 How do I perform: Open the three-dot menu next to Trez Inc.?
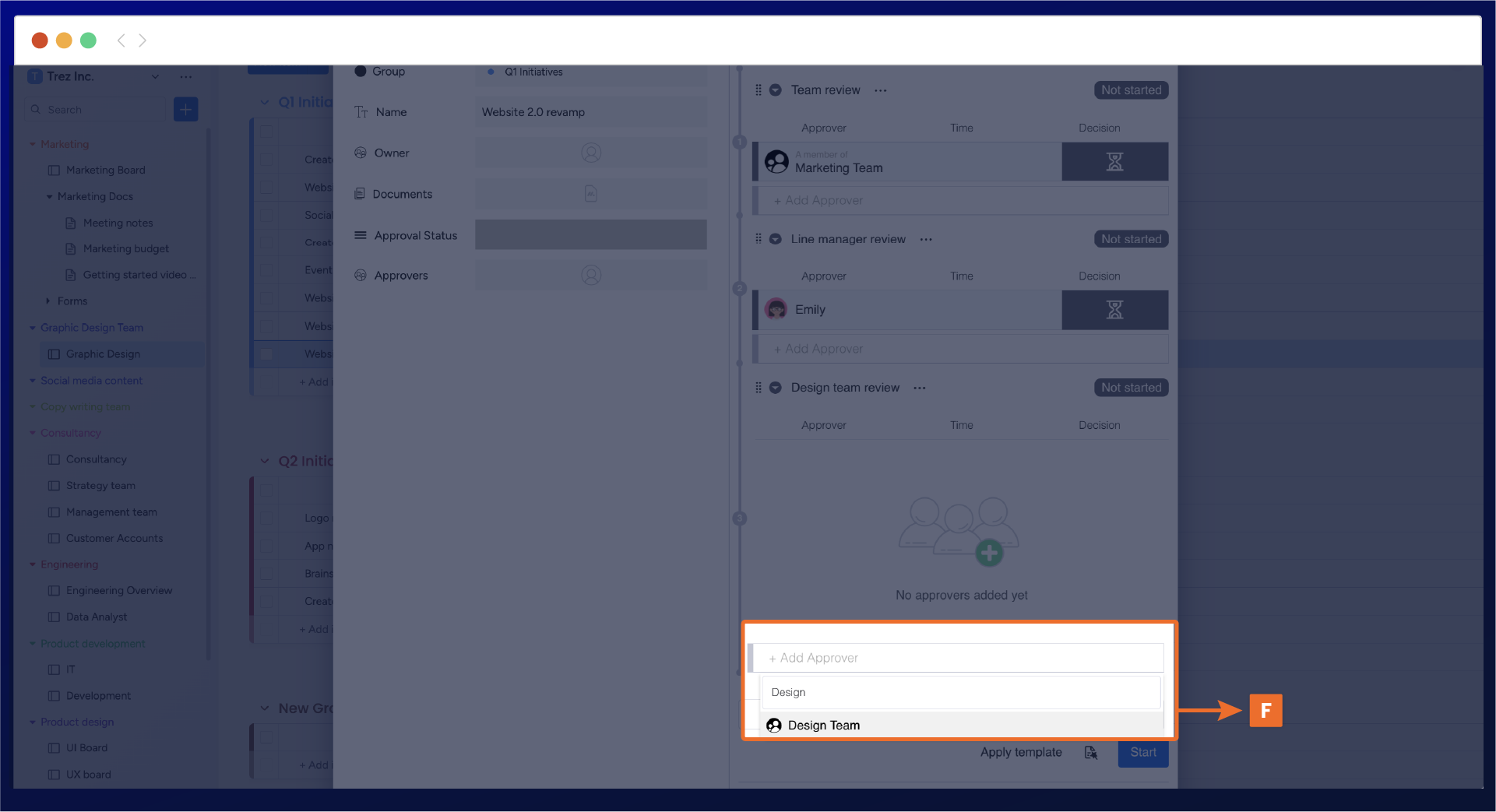(185, 76)
